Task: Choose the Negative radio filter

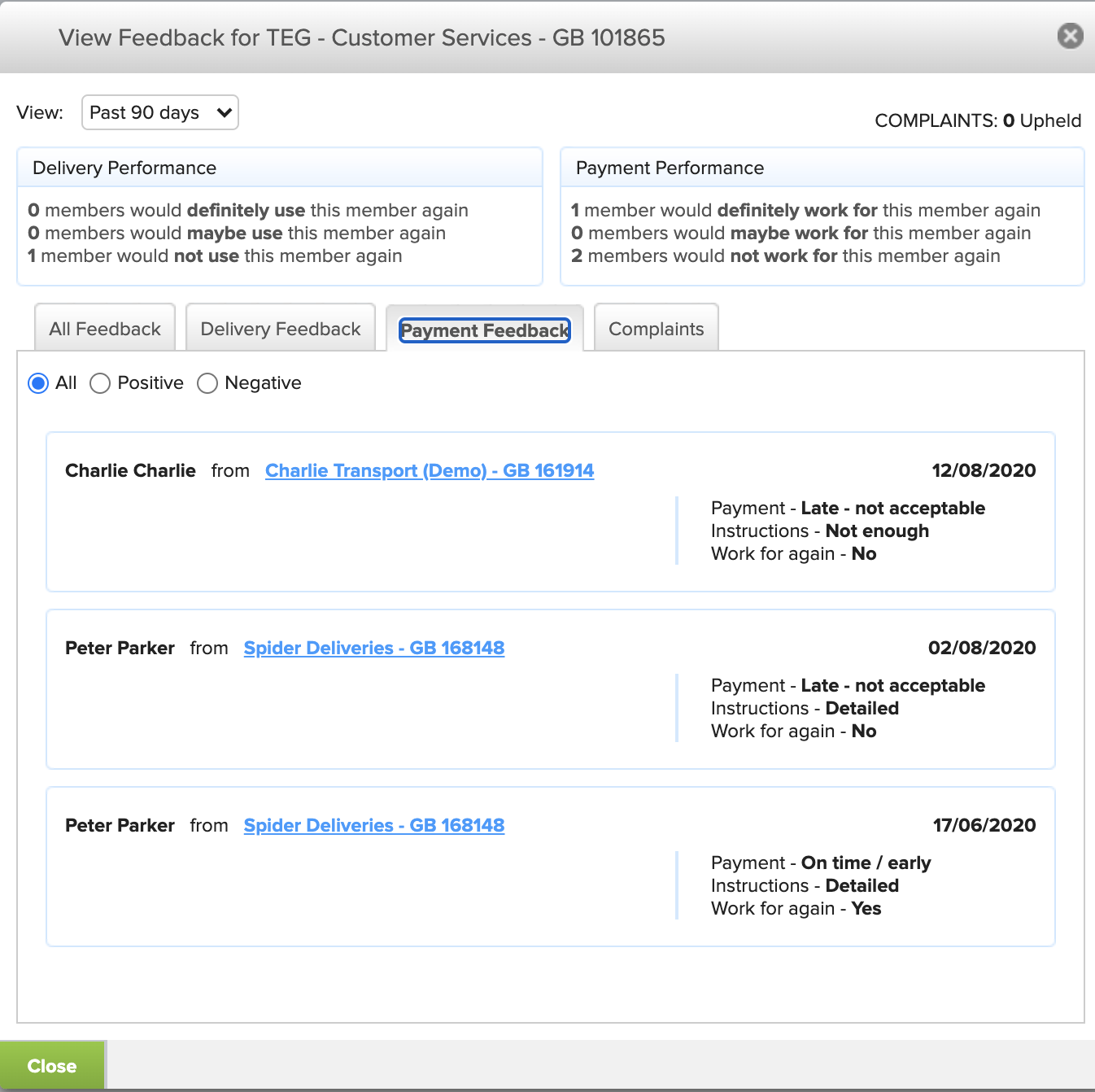Action: click(207, 383)
